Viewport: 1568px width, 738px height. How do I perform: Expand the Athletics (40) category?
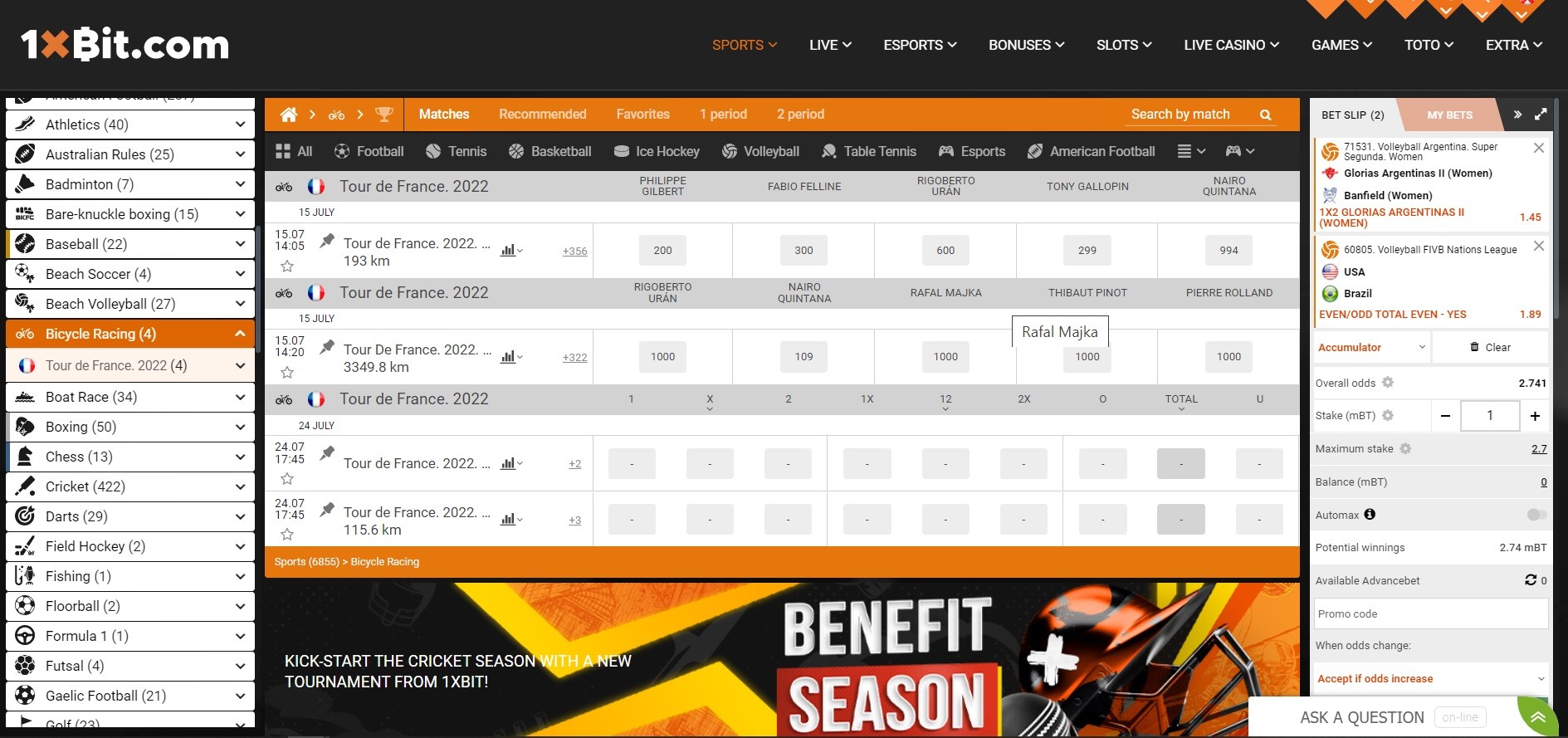(130, 125)
